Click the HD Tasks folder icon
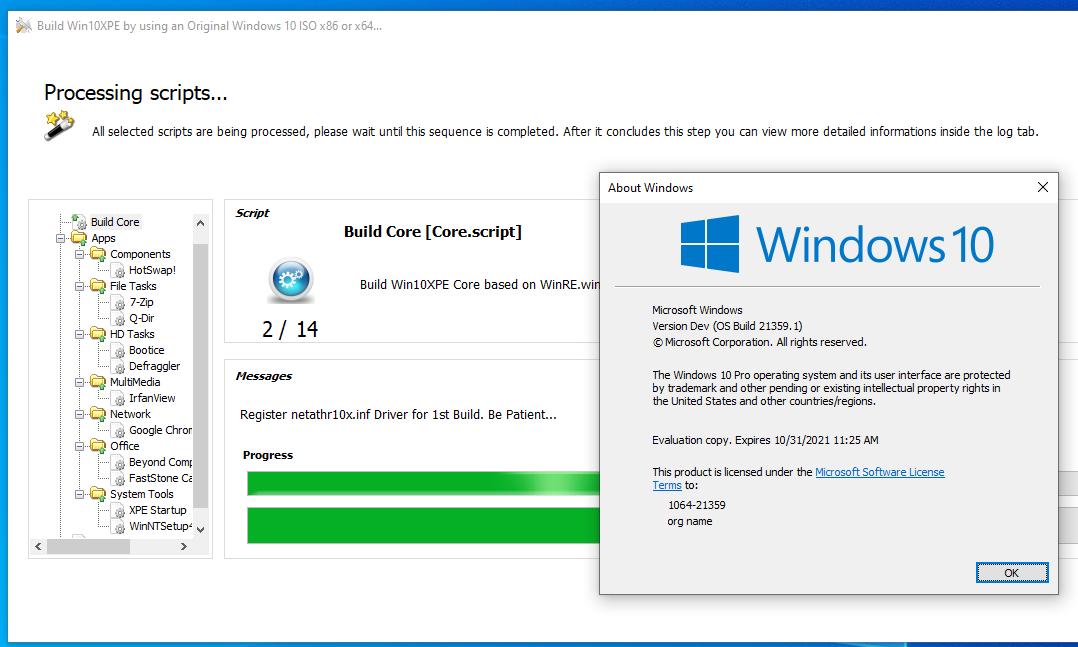 (x=98, y=334)
